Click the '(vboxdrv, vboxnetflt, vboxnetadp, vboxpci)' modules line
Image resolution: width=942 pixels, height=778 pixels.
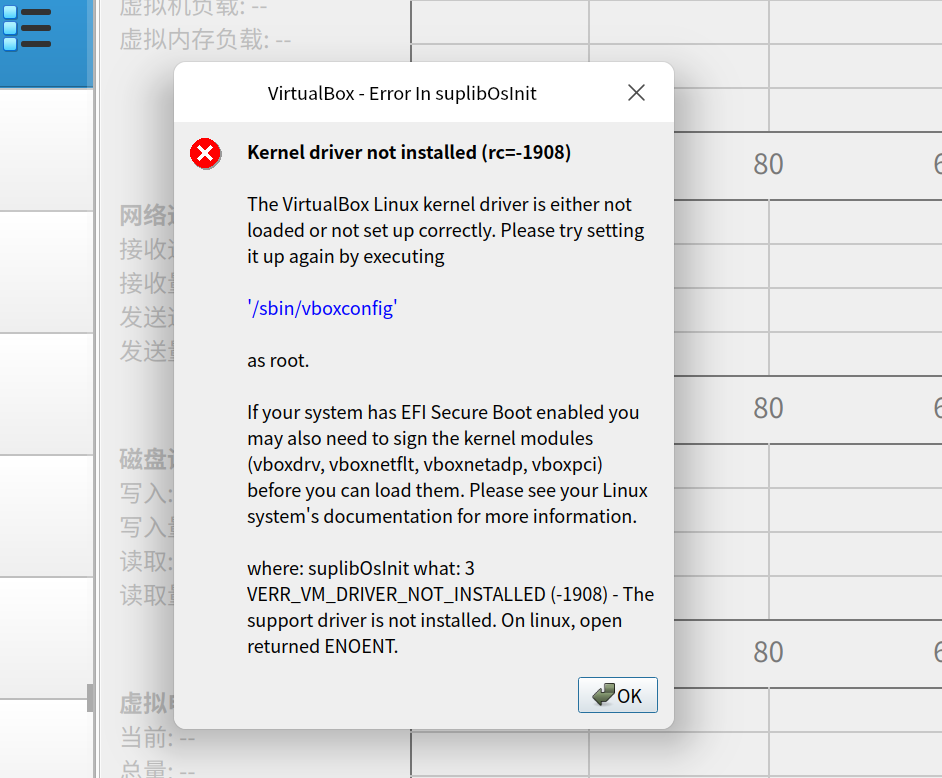coord(425,464)
